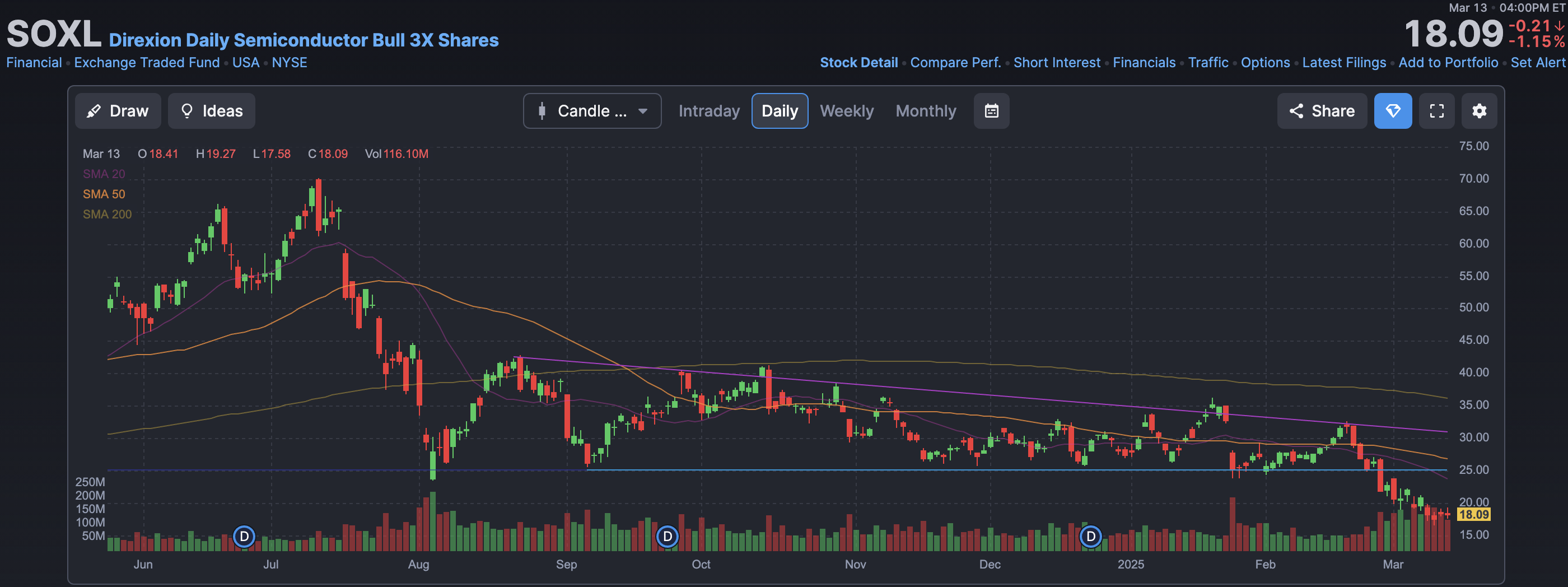Expand the Candle chart type dropdown
This screenshot has height=587, width=1568.
(x=592, y=111)
